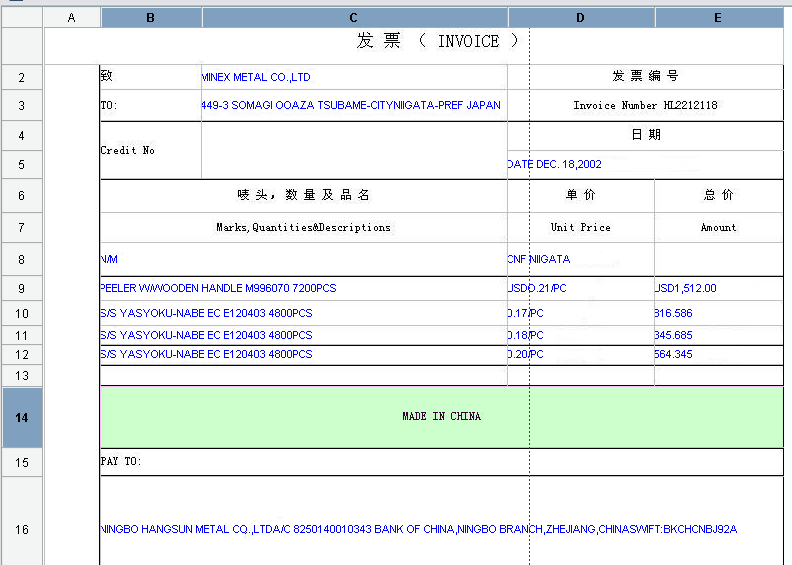Select the invoice title cell 发票 (INVOICE)
The height and width of the screenshot is (565, 792).
point(440,42)
